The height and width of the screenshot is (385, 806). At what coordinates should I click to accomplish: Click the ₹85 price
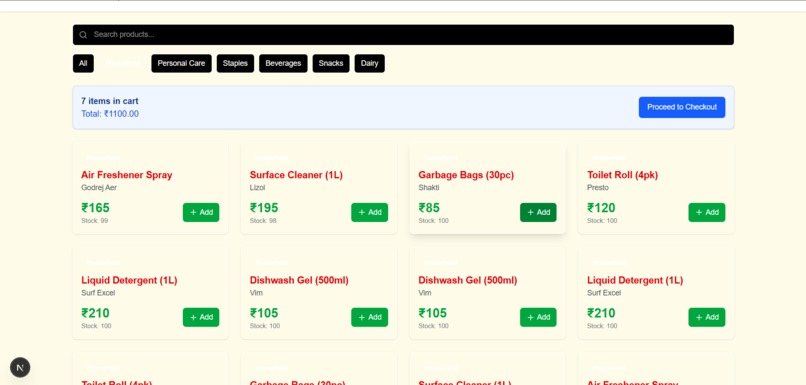[429, 208]
